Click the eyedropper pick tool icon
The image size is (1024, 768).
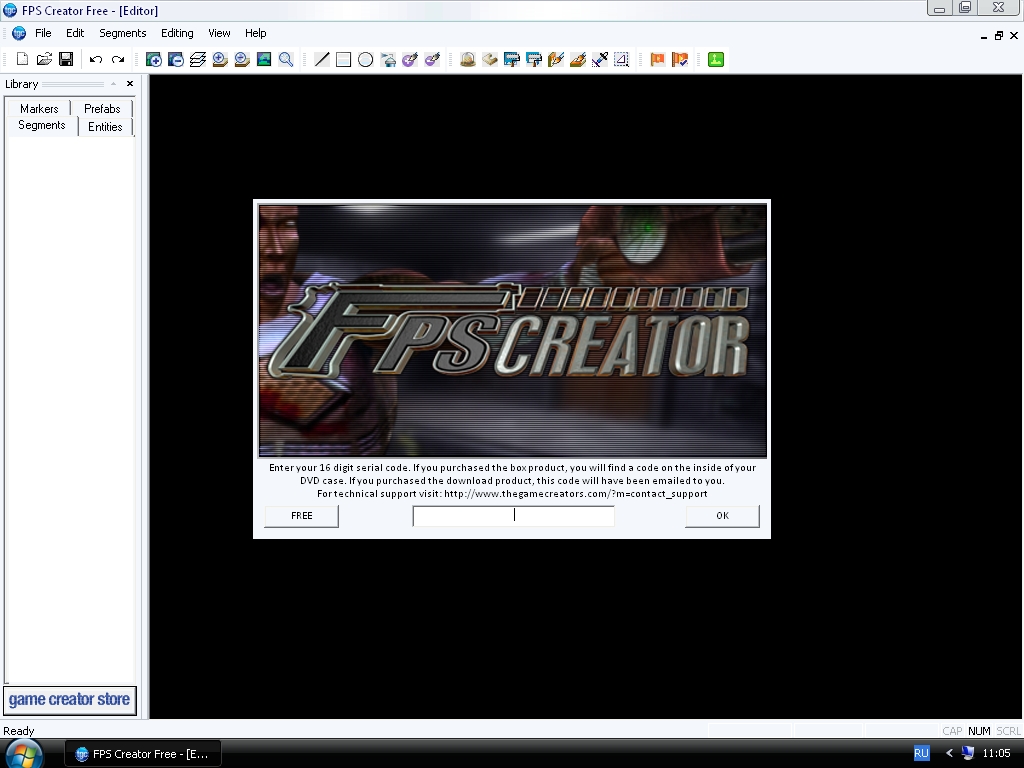click(x=600, y=59)
